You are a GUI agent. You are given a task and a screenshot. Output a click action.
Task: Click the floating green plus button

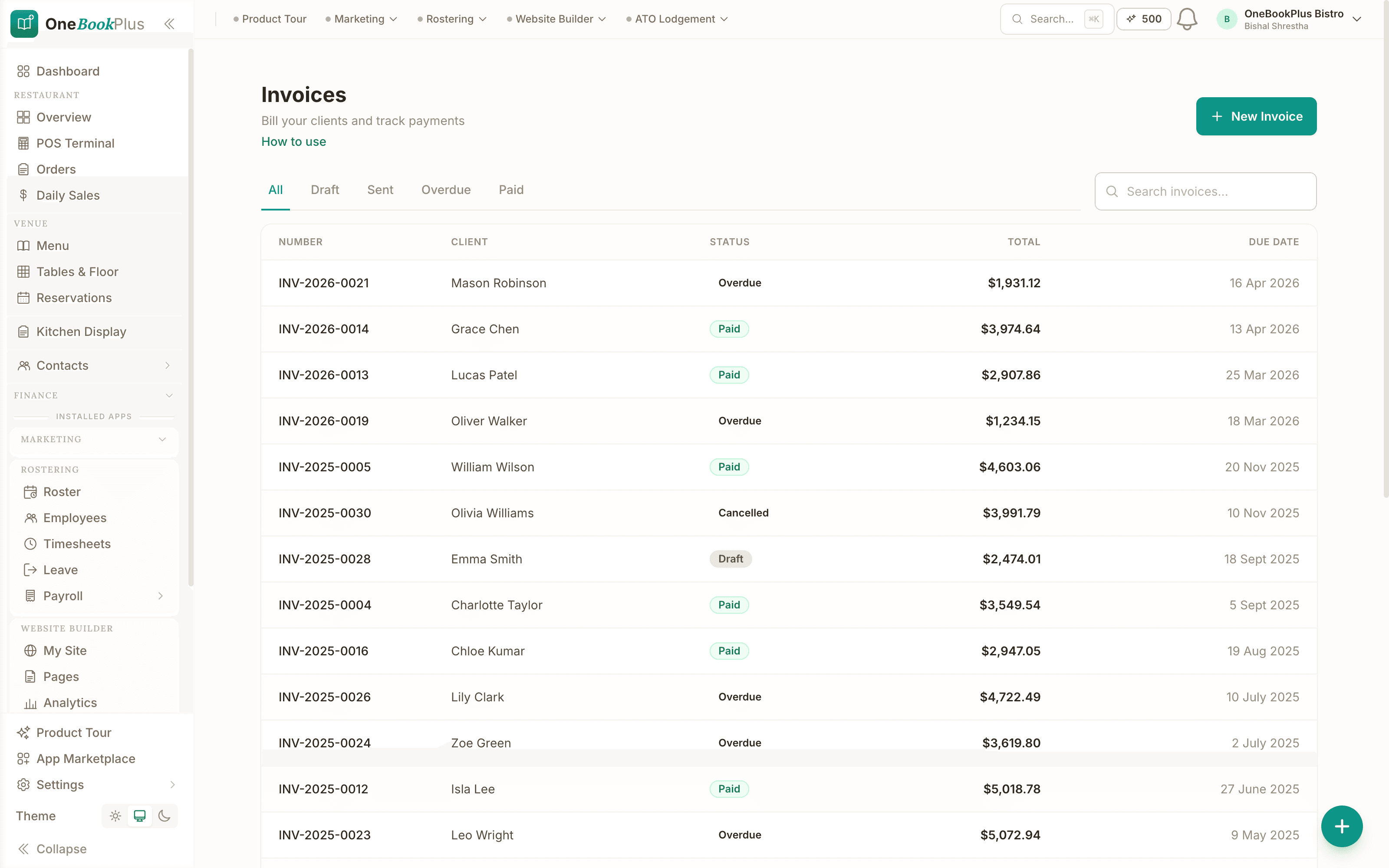click(x=1341, y=826)
